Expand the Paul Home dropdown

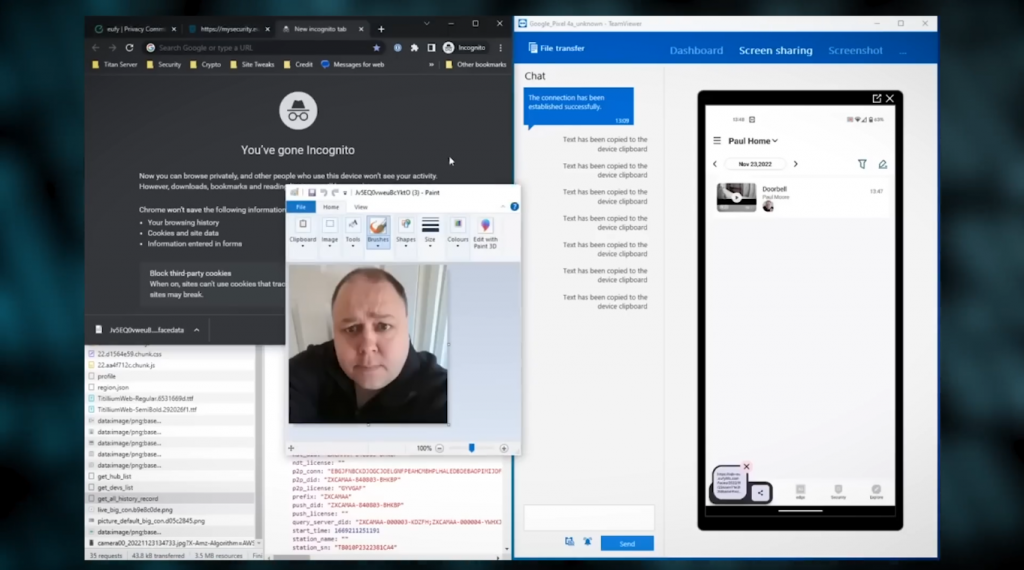[x=753, y=141]
